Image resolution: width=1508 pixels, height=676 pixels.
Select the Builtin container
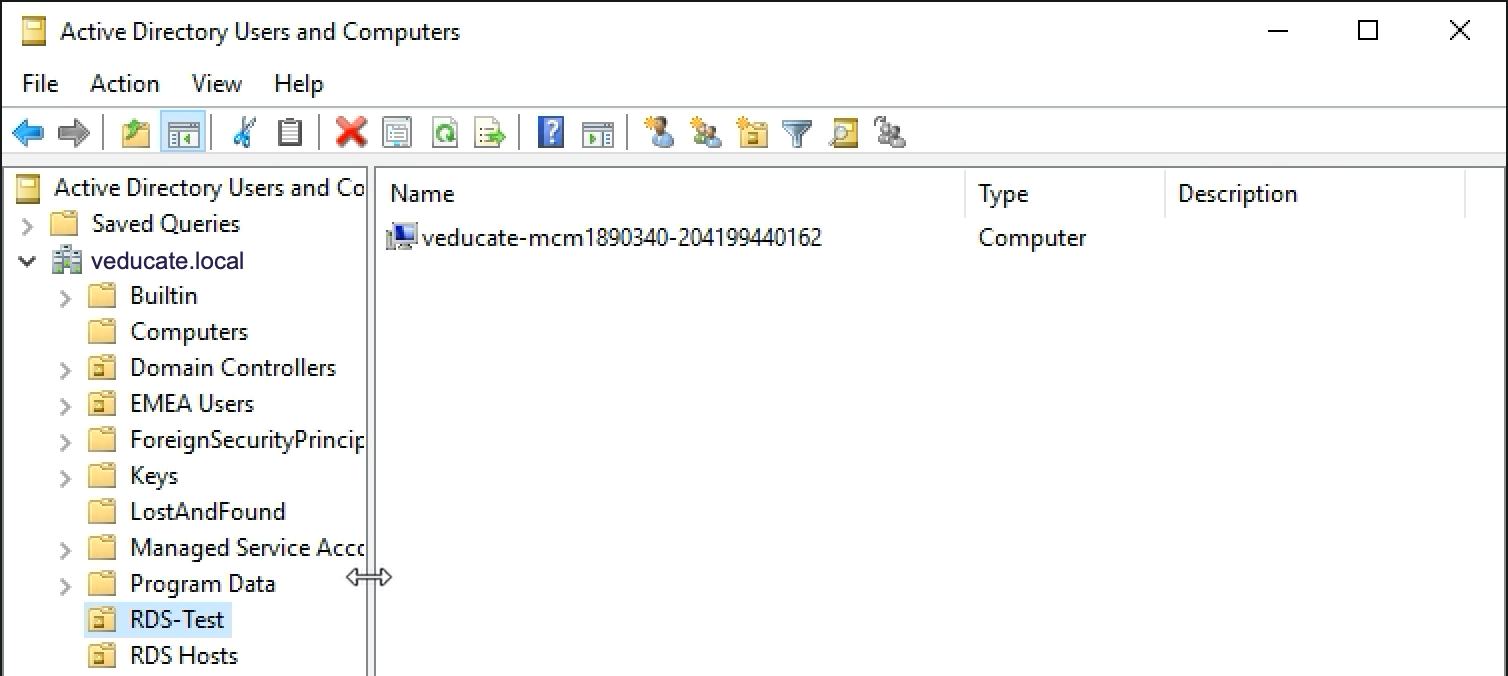[164, 296]
